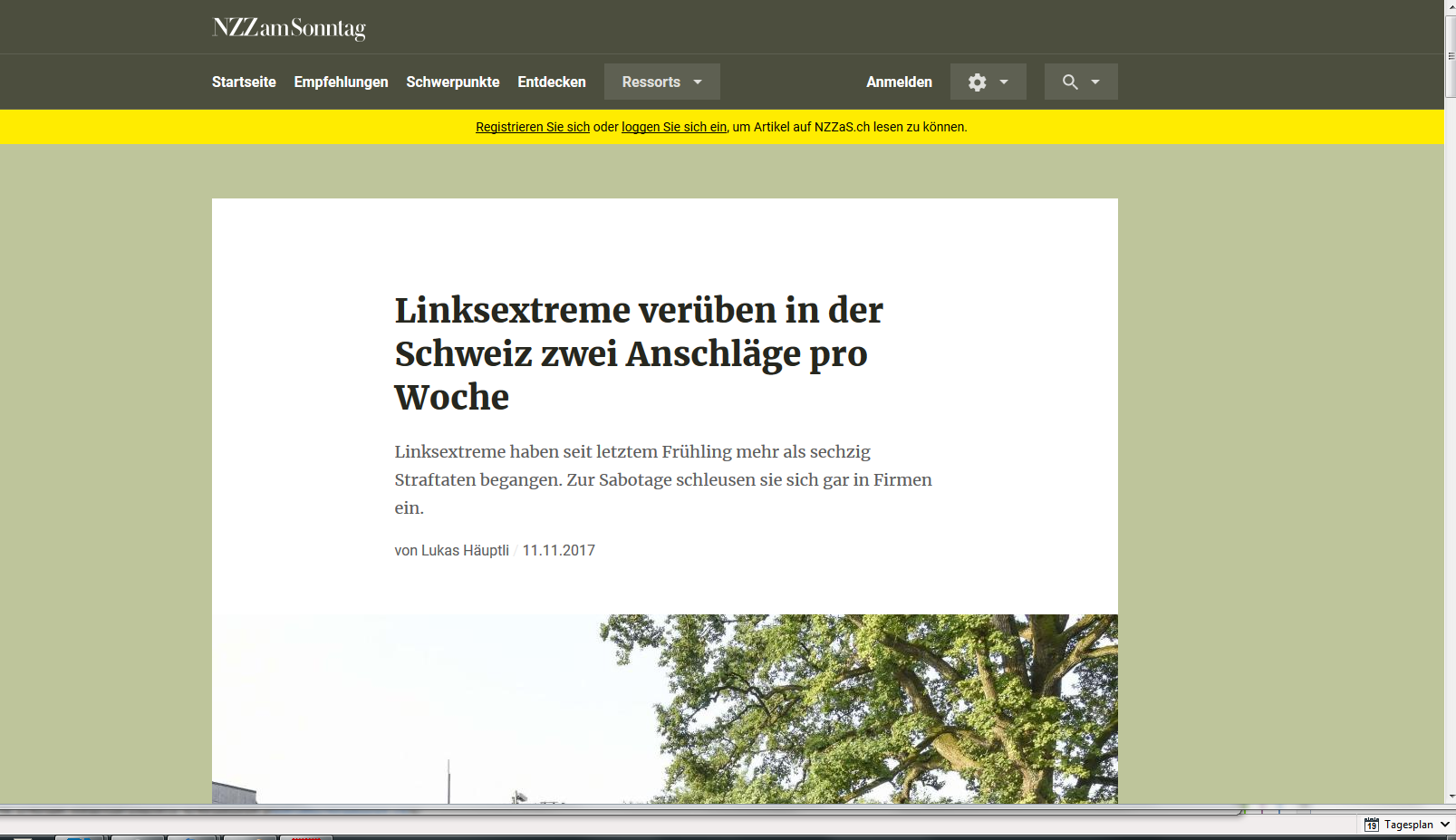Follow the 'Registrieren Sie sich' link

[x=533, y=127]
